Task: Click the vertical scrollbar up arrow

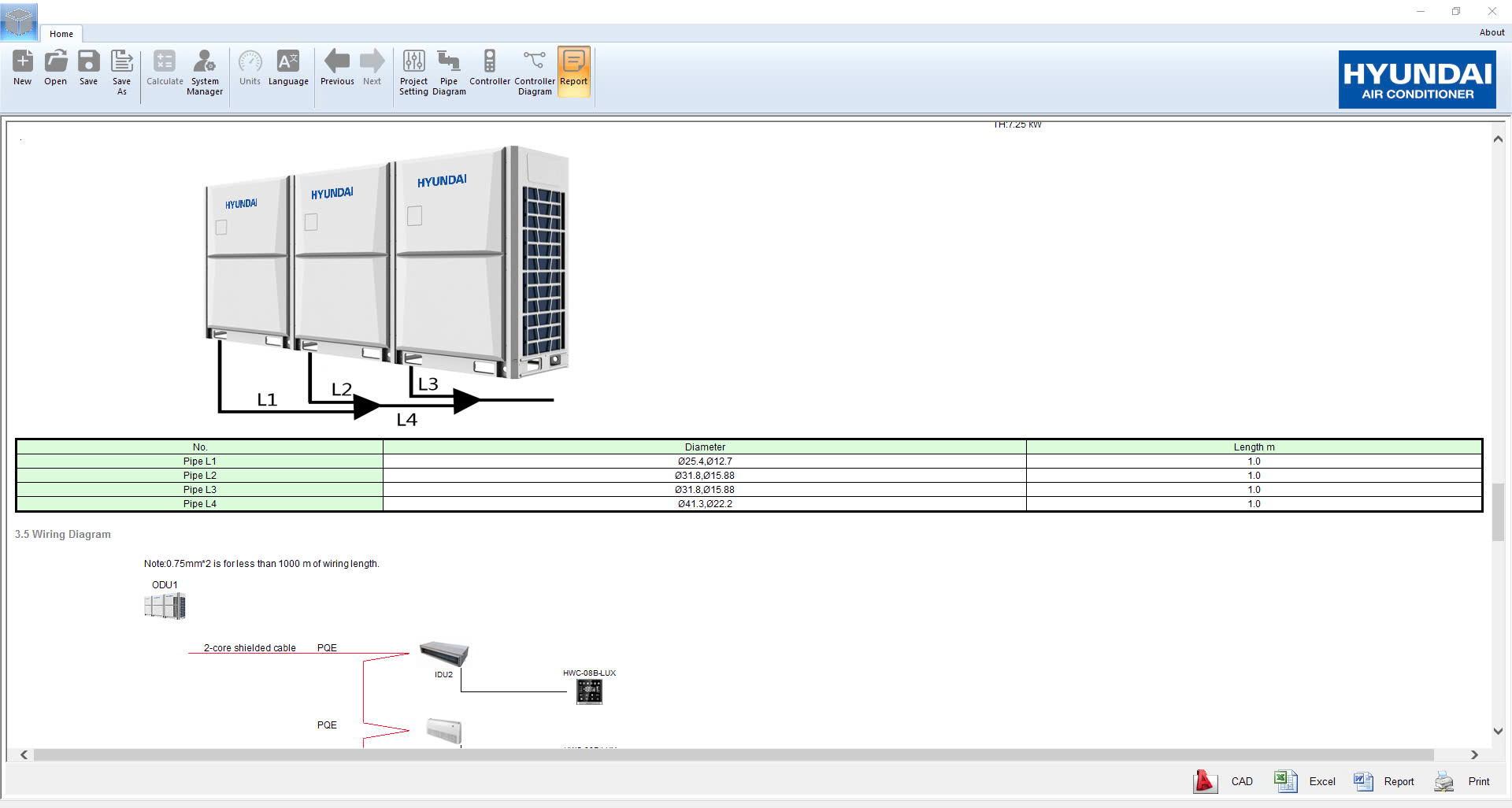Action: 1498,139
